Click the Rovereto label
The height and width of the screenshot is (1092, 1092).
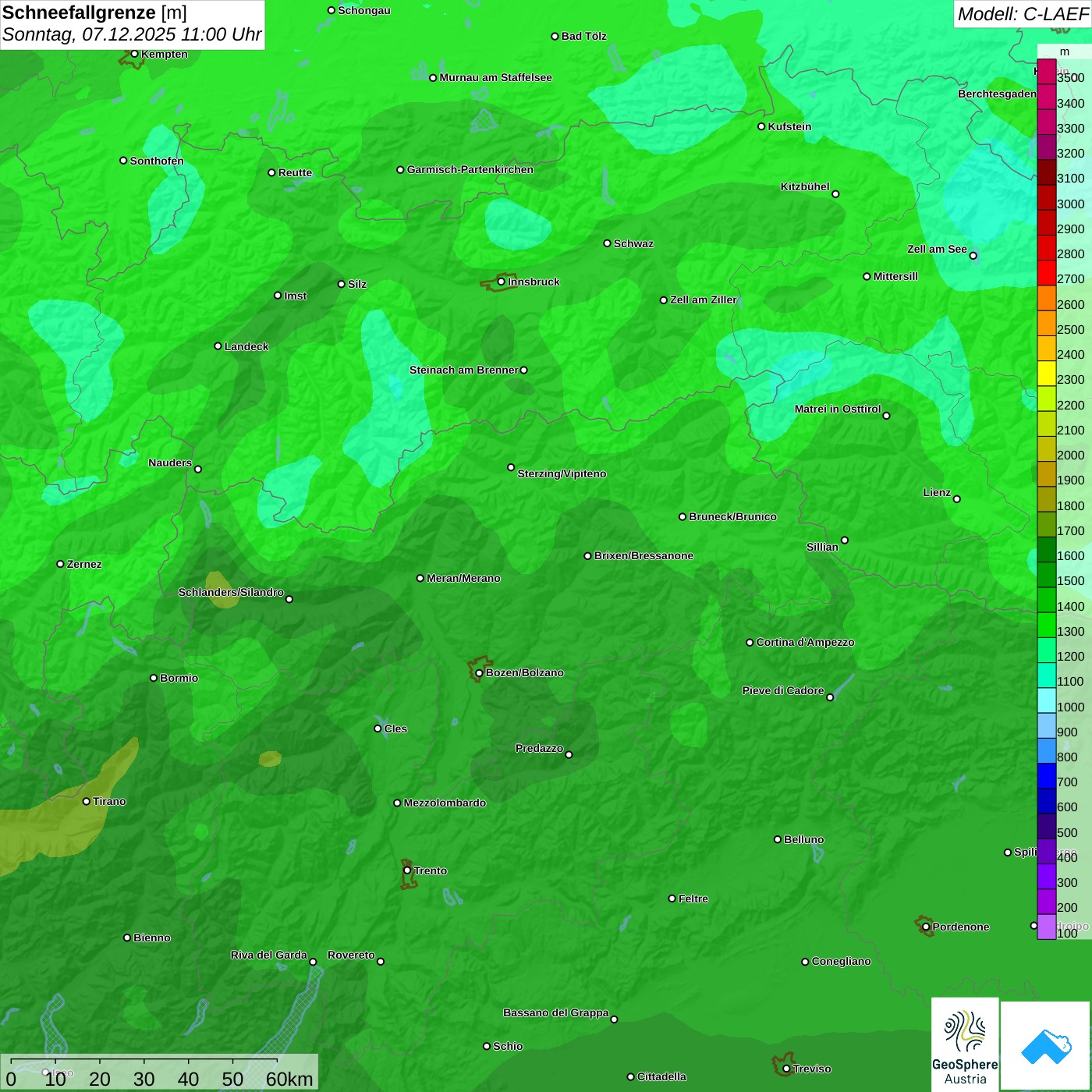[352, 955]
